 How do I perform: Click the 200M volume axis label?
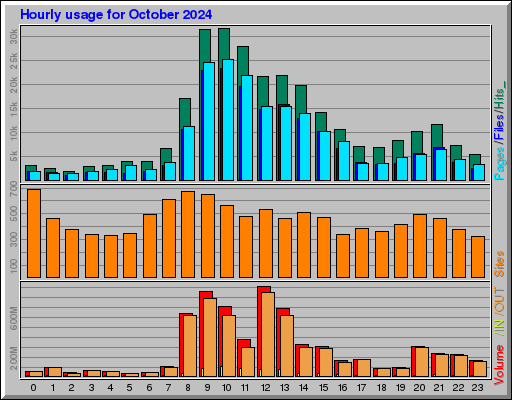[x=13, y=358]
